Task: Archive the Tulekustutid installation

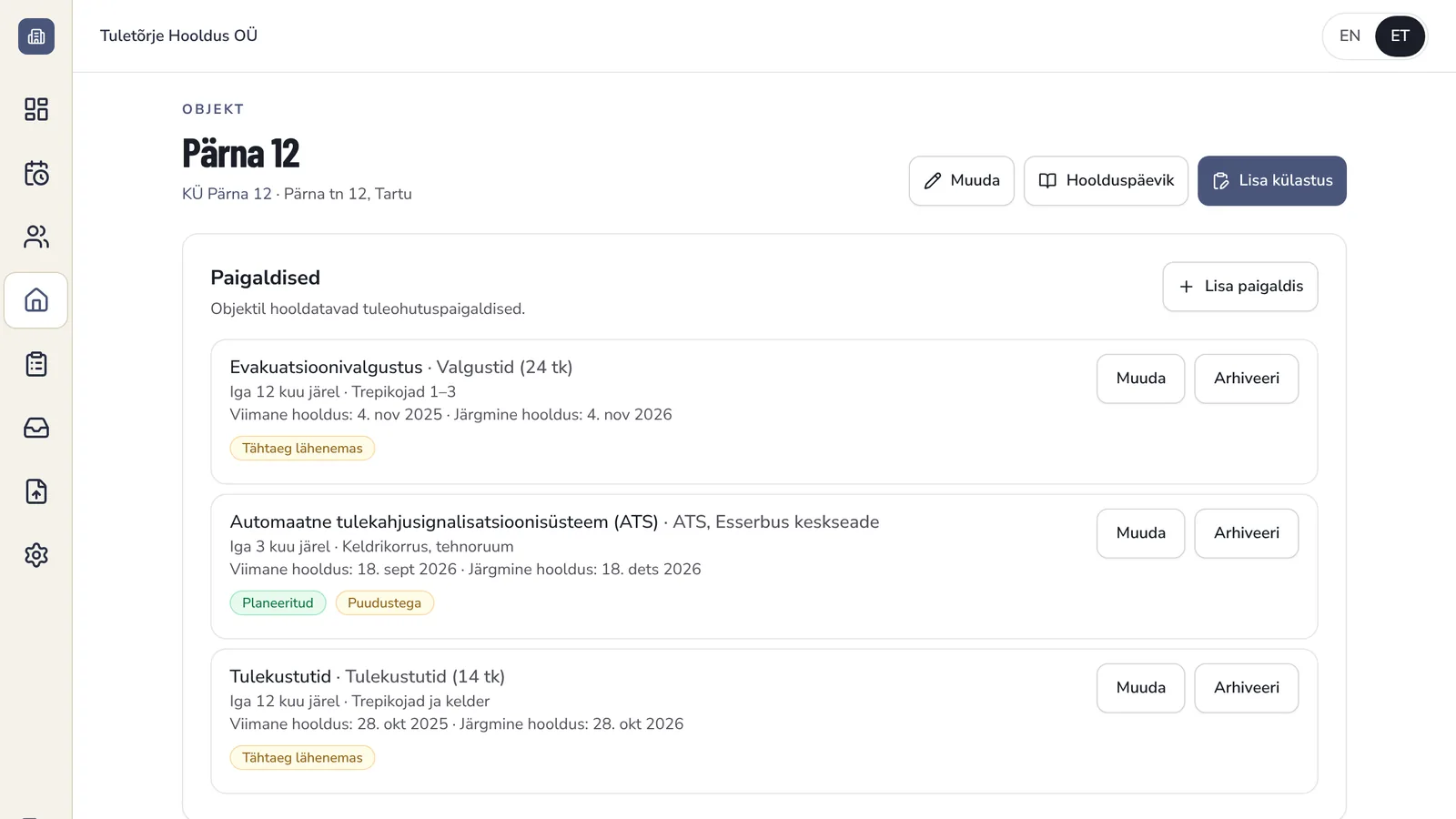Action: click(1247, 688)
